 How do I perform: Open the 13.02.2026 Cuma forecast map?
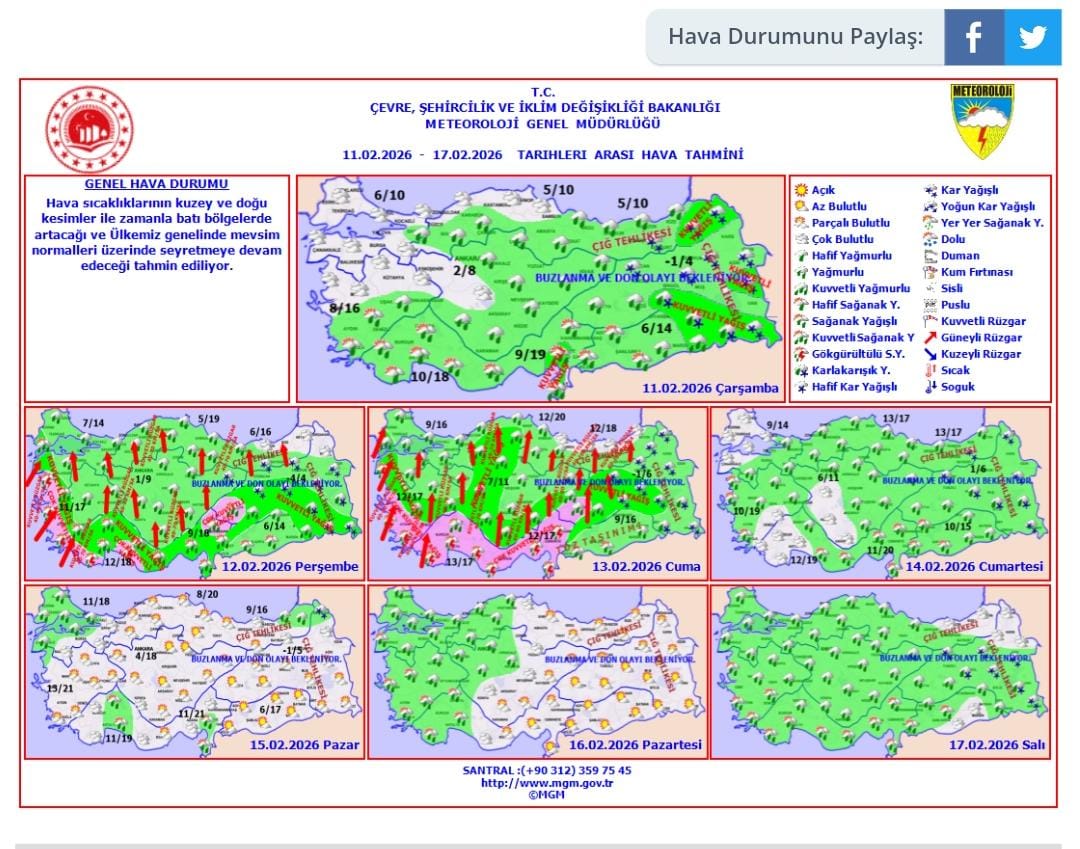coord(536,493)
